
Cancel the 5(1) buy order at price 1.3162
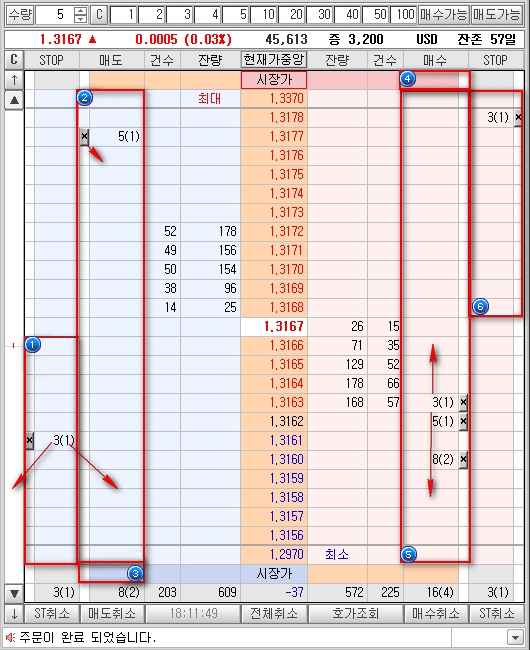pyautogui.click(x=463, y=421)
